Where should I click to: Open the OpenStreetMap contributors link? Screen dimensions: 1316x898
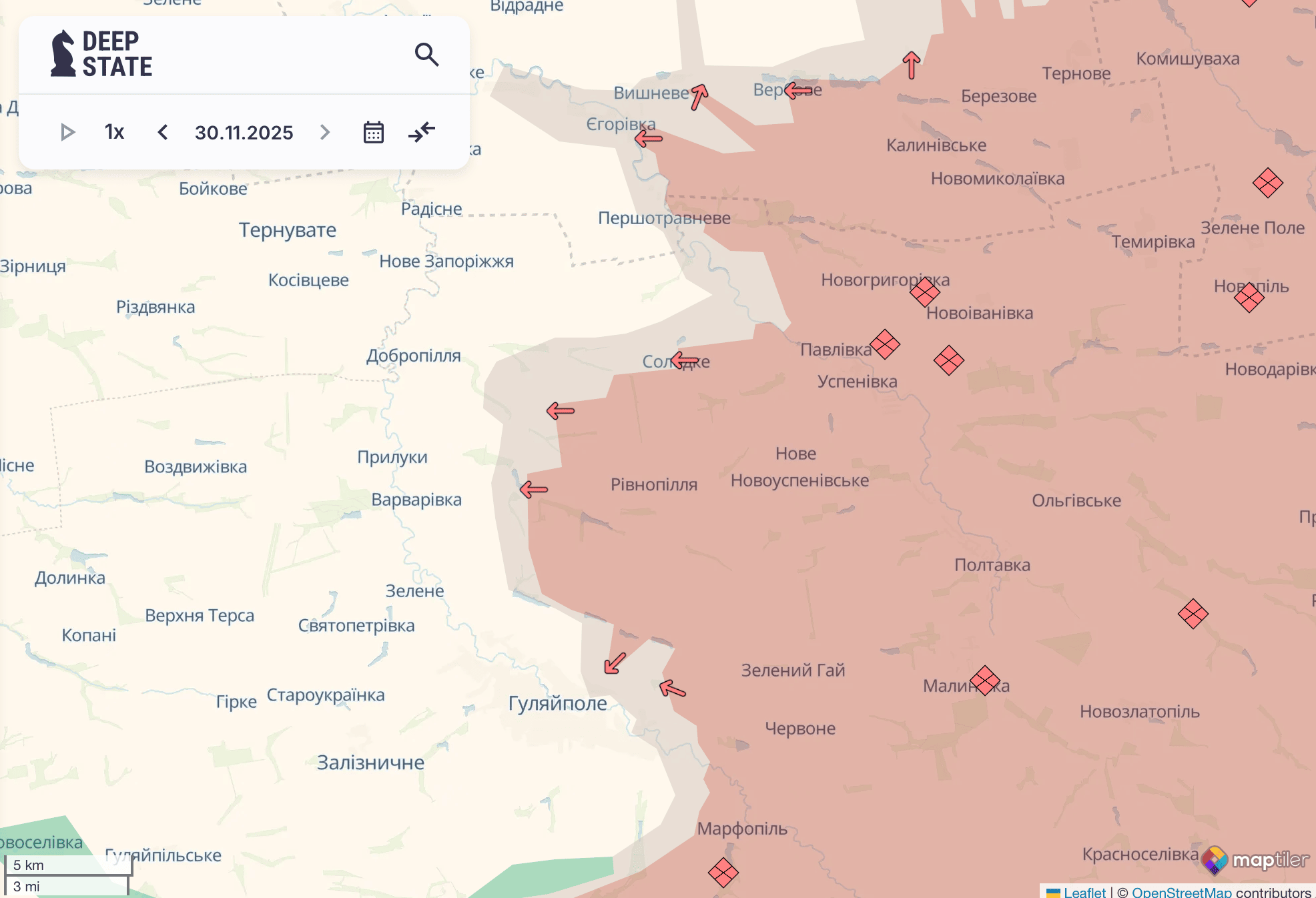coord(1181,891)
